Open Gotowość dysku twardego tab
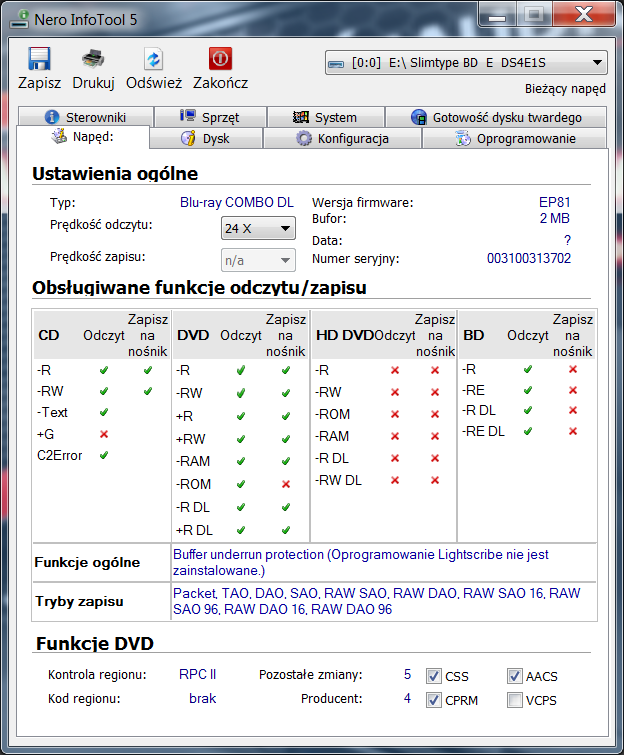 496,117
